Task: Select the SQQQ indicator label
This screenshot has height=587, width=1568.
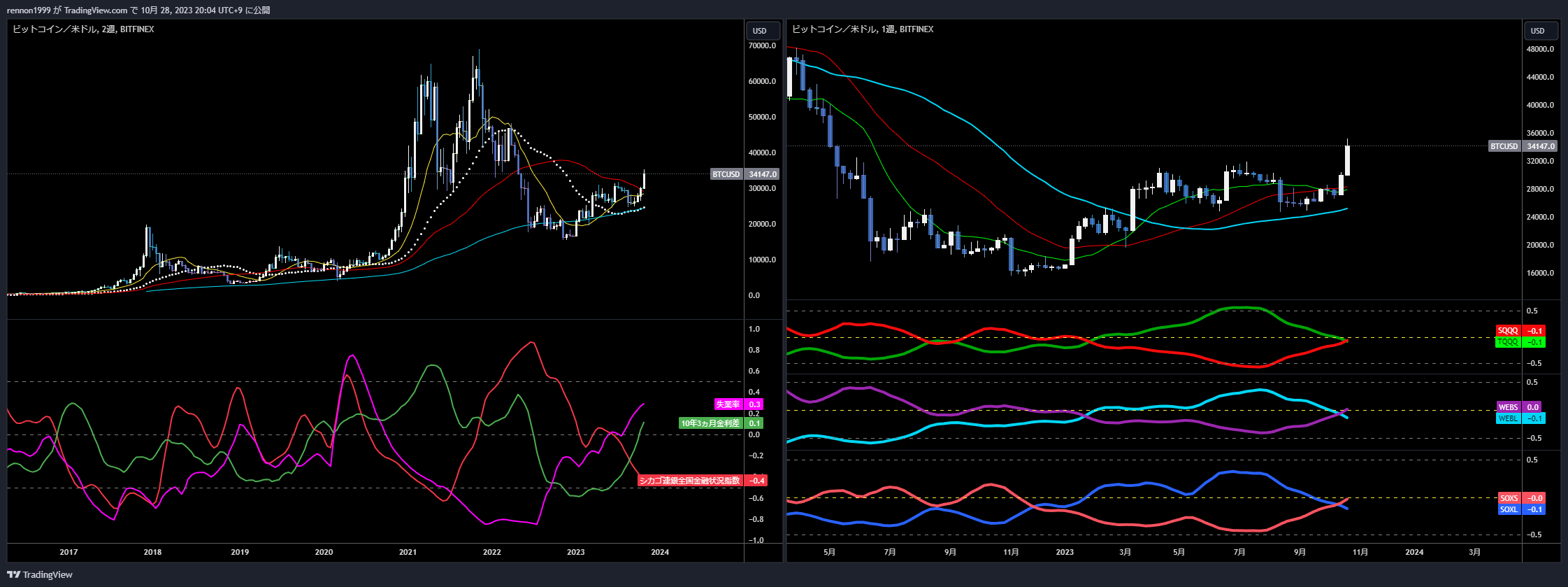Action: (1509, 331)
